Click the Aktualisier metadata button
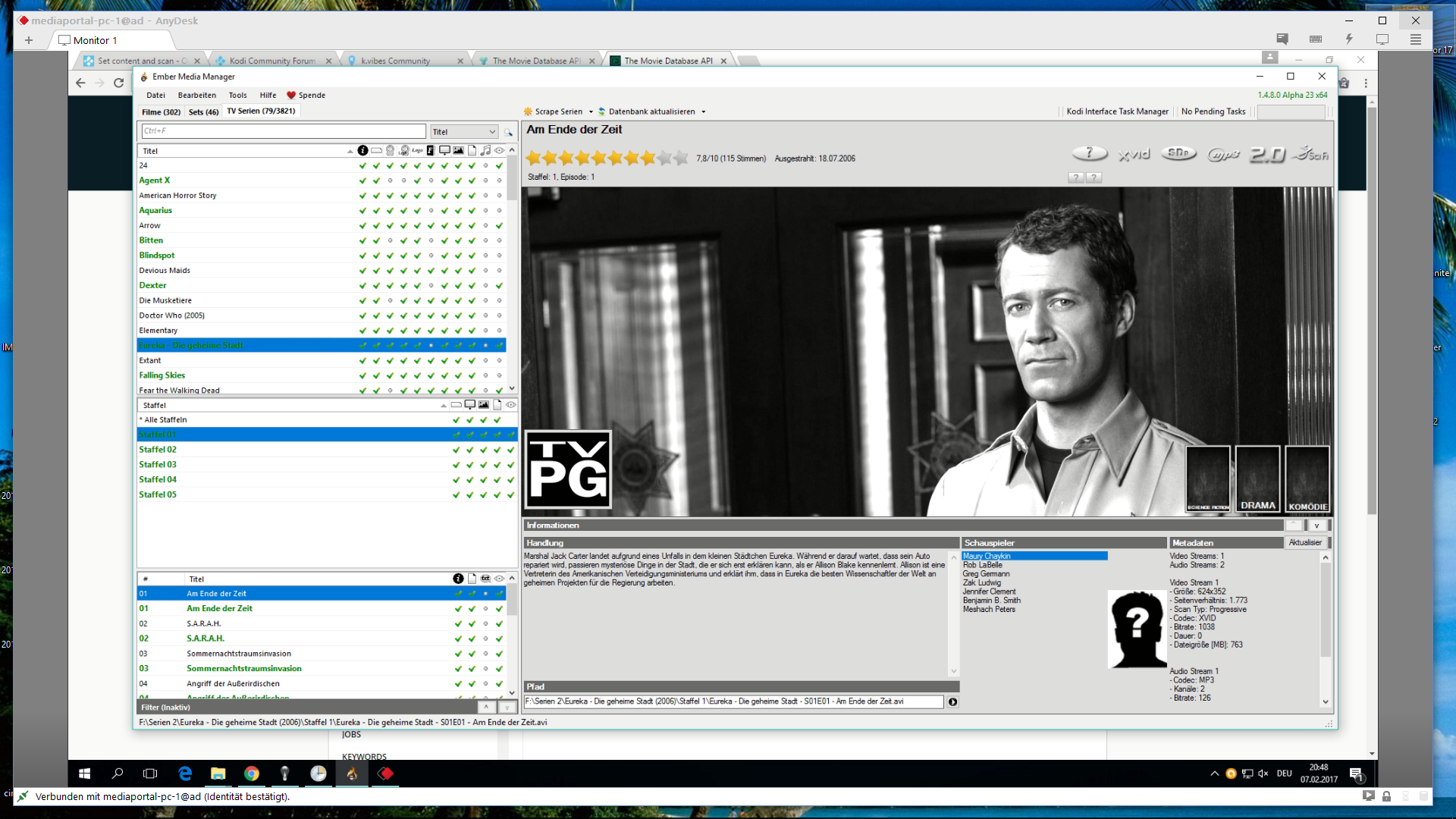 [1305, 542]
